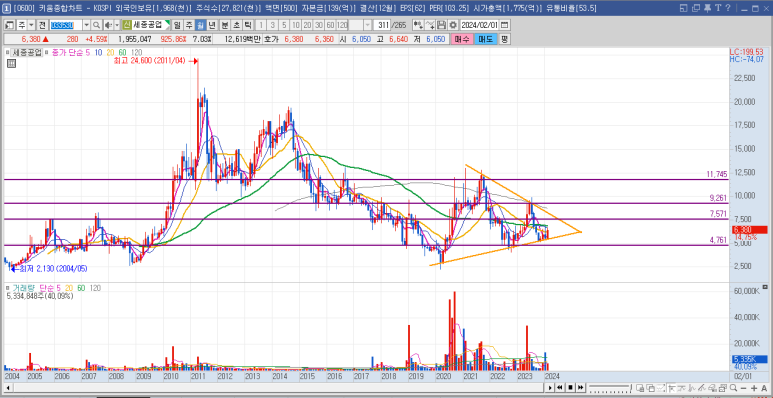Click the 9,261 horizontal line label
The width and height of the screenshot is (773, 398).
point(718,198)
